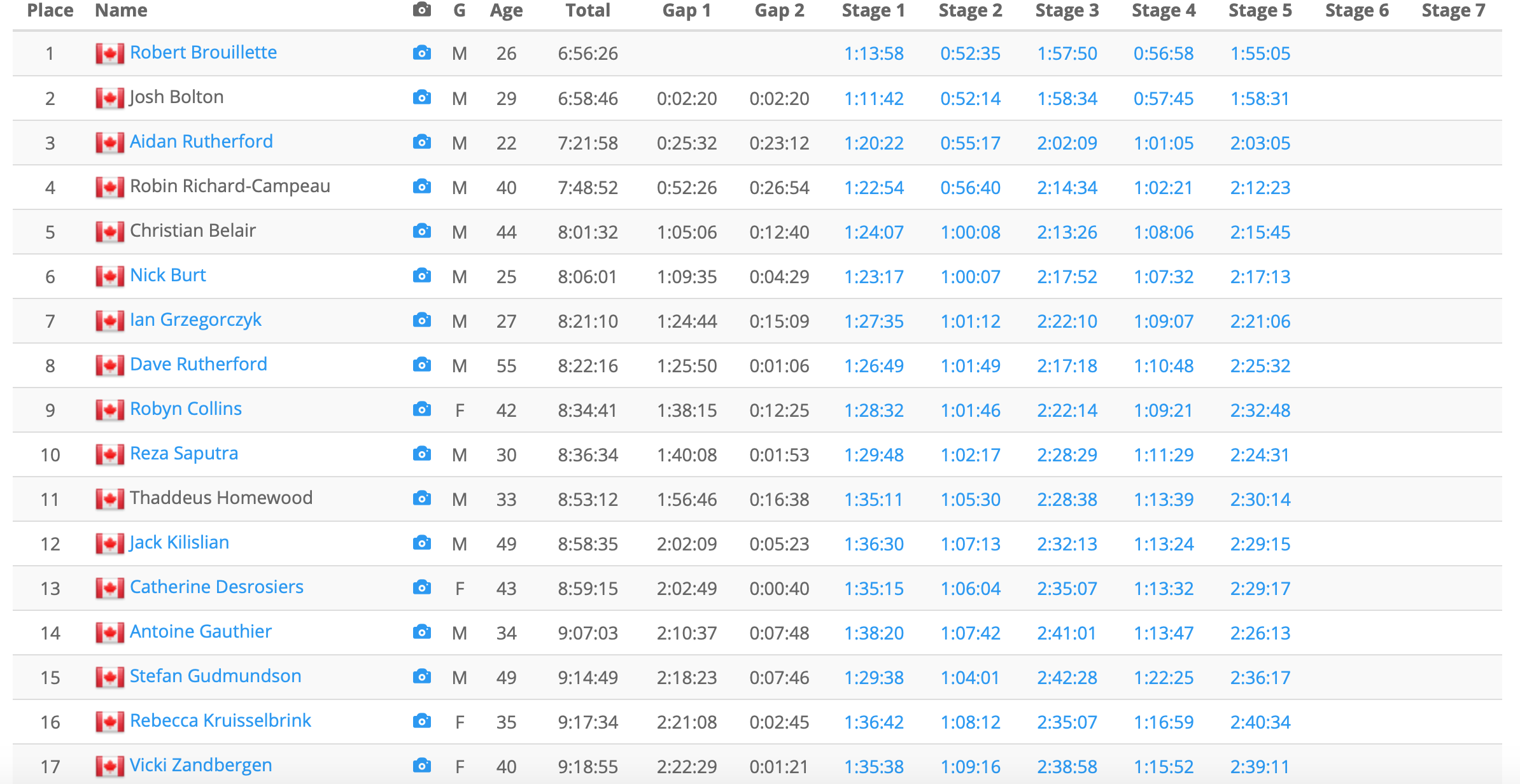Click Catherine Desrosiers name link

coord(216,587)
